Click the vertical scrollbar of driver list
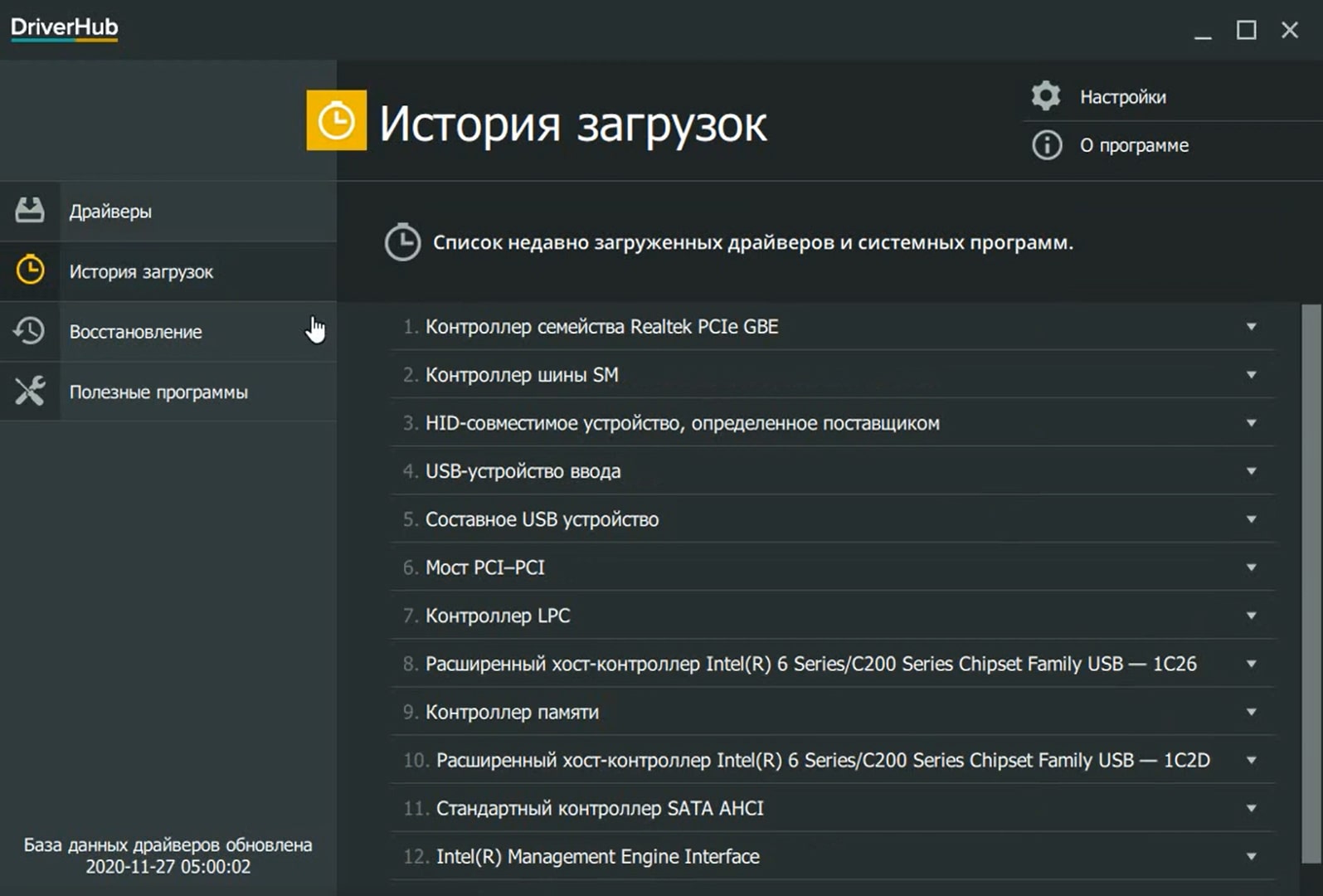This screenshot has width=1323, height=896. tap(1311, 581)
